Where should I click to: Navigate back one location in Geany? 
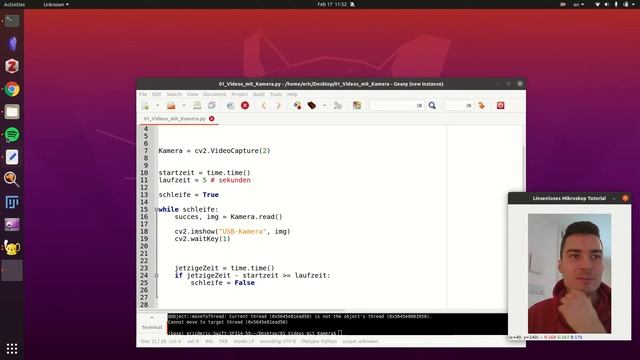264,106
